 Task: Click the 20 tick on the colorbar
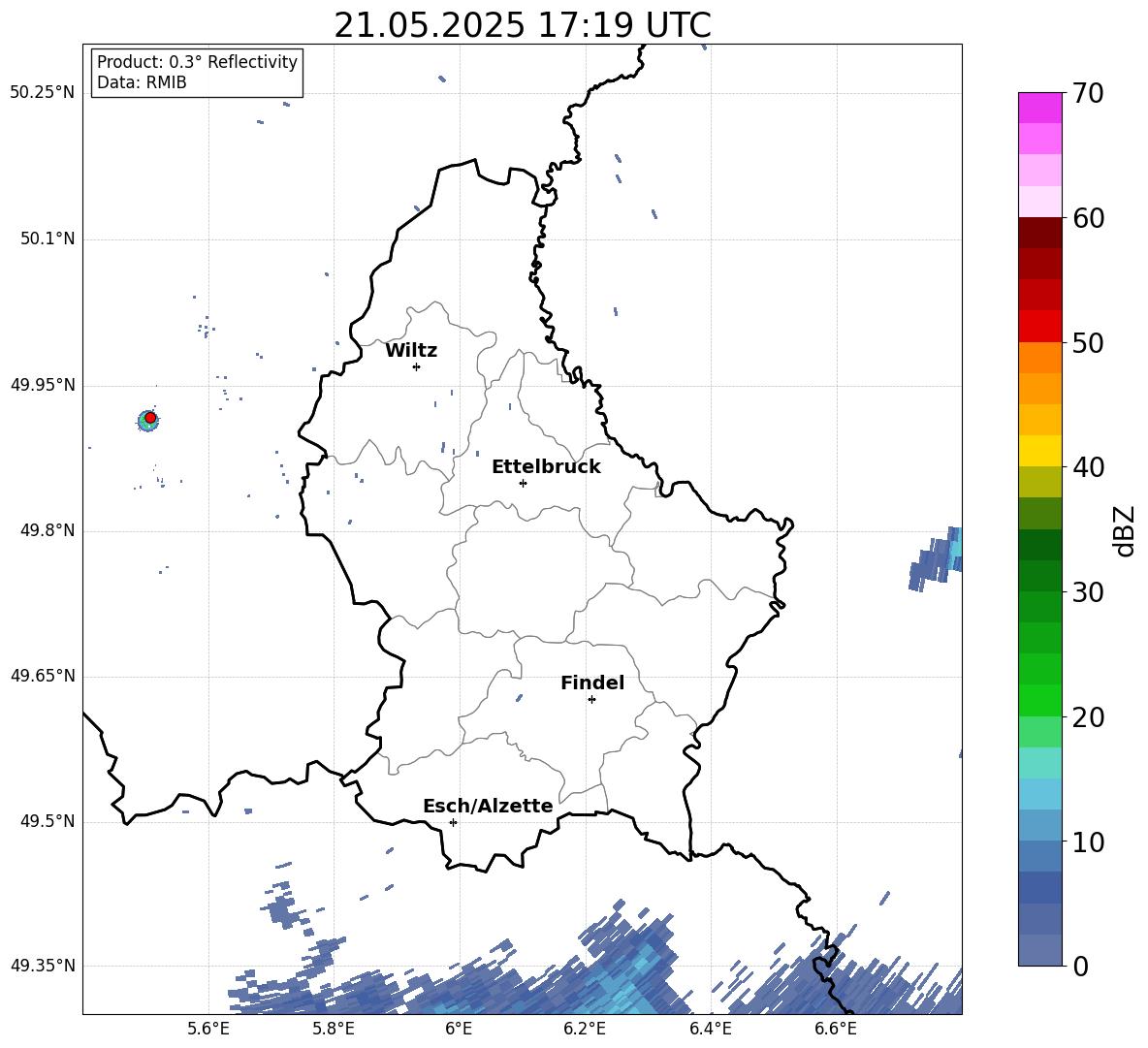1088,717
